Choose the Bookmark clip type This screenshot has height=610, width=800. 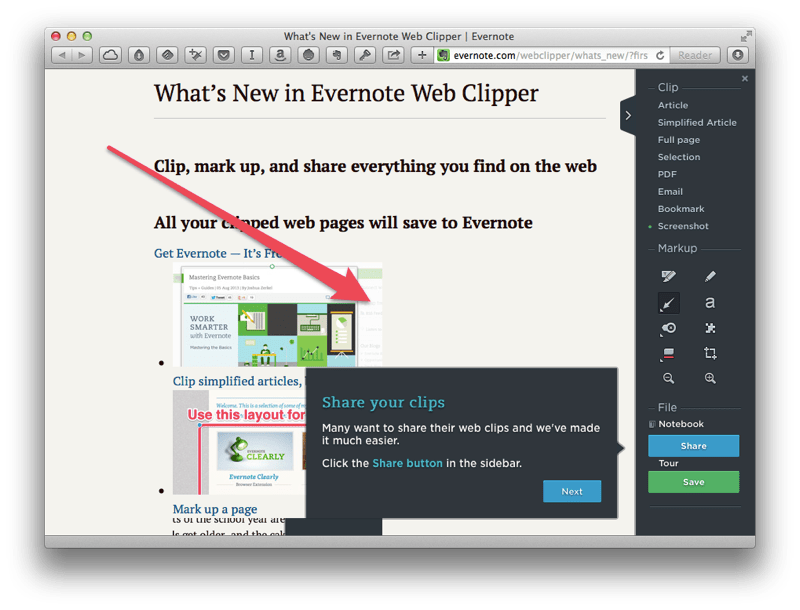[x=681, y=209]
